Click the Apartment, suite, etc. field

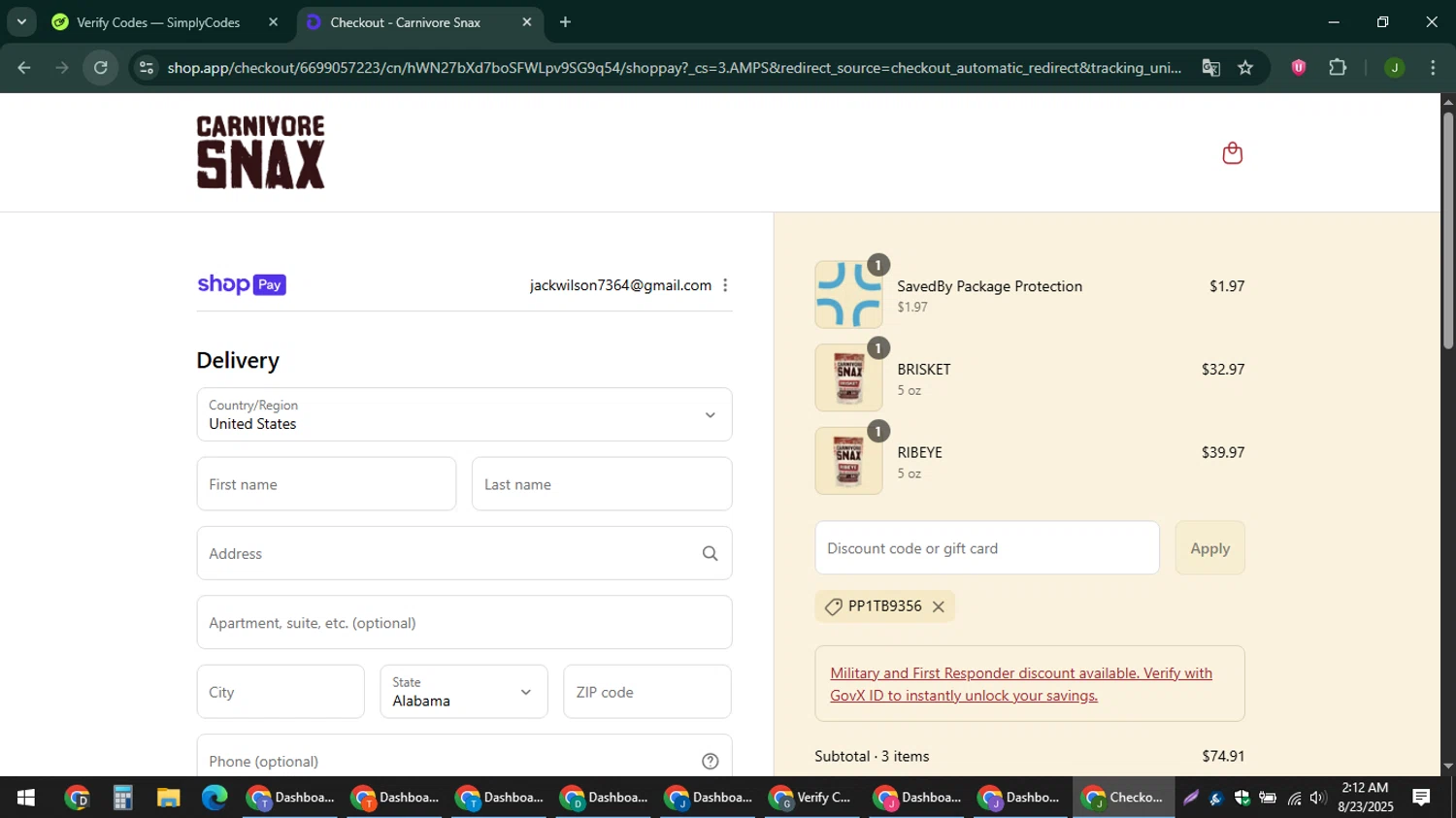click(464, 622)
